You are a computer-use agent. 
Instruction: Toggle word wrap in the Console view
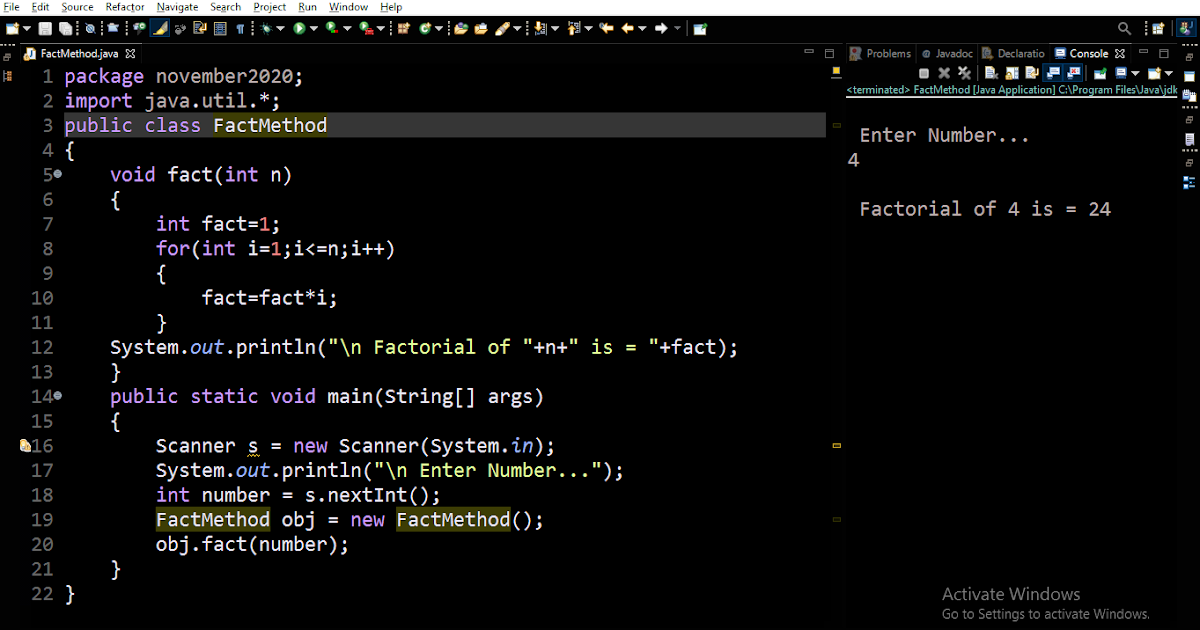click(1031, 72)
